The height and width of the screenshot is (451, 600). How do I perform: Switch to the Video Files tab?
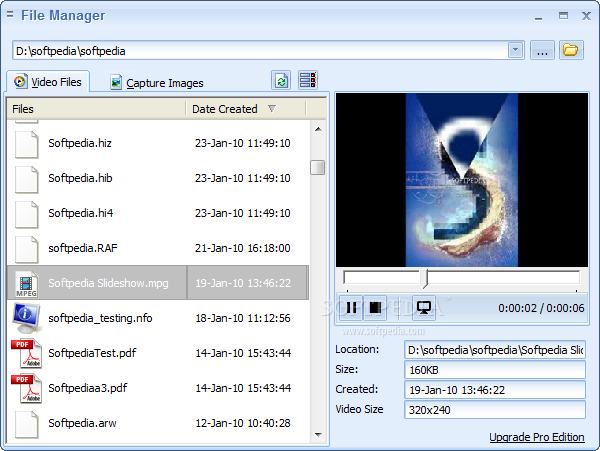(48, 82)
